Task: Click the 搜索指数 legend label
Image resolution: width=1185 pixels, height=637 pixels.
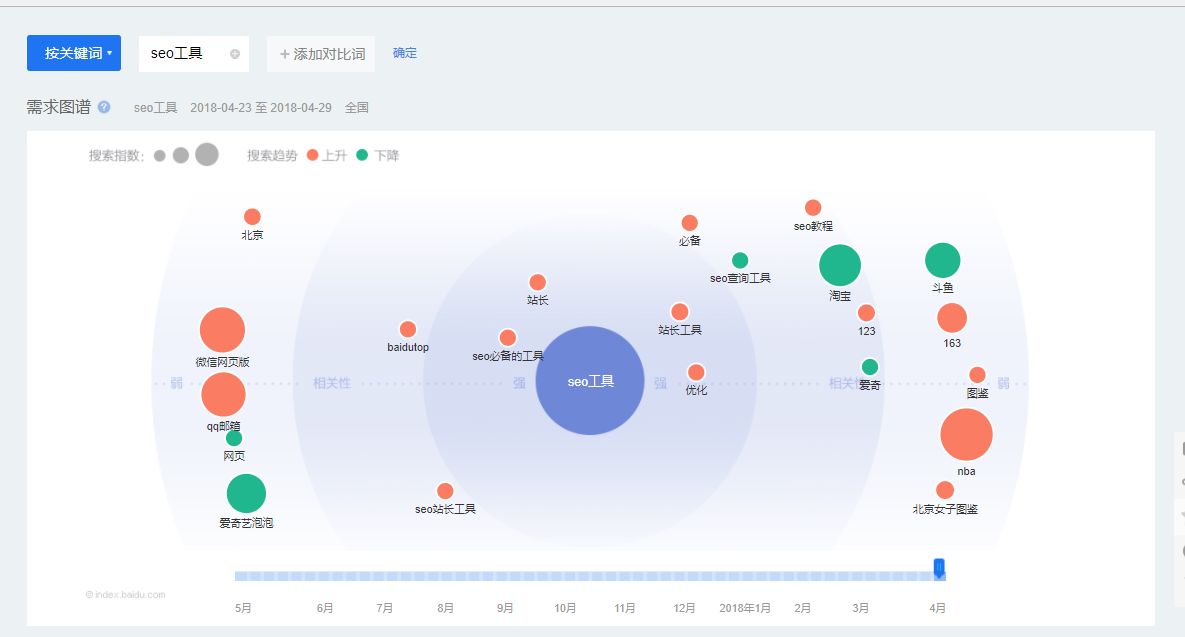Action: tap(116, 156)
